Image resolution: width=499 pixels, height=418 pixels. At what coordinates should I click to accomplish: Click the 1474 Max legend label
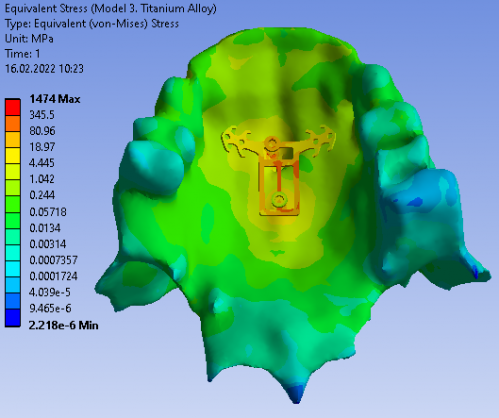pyautogui.click(x=55, y=99)
